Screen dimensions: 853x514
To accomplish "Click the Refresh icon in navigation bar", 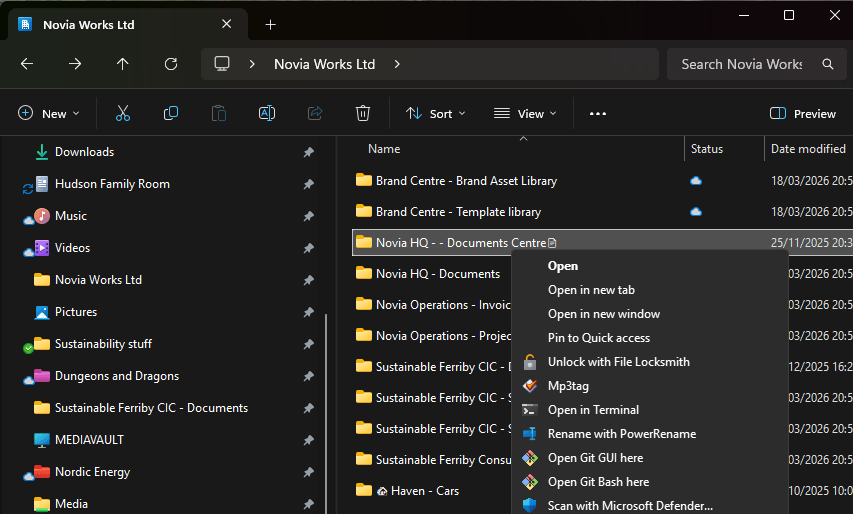I will coord(171,64).
